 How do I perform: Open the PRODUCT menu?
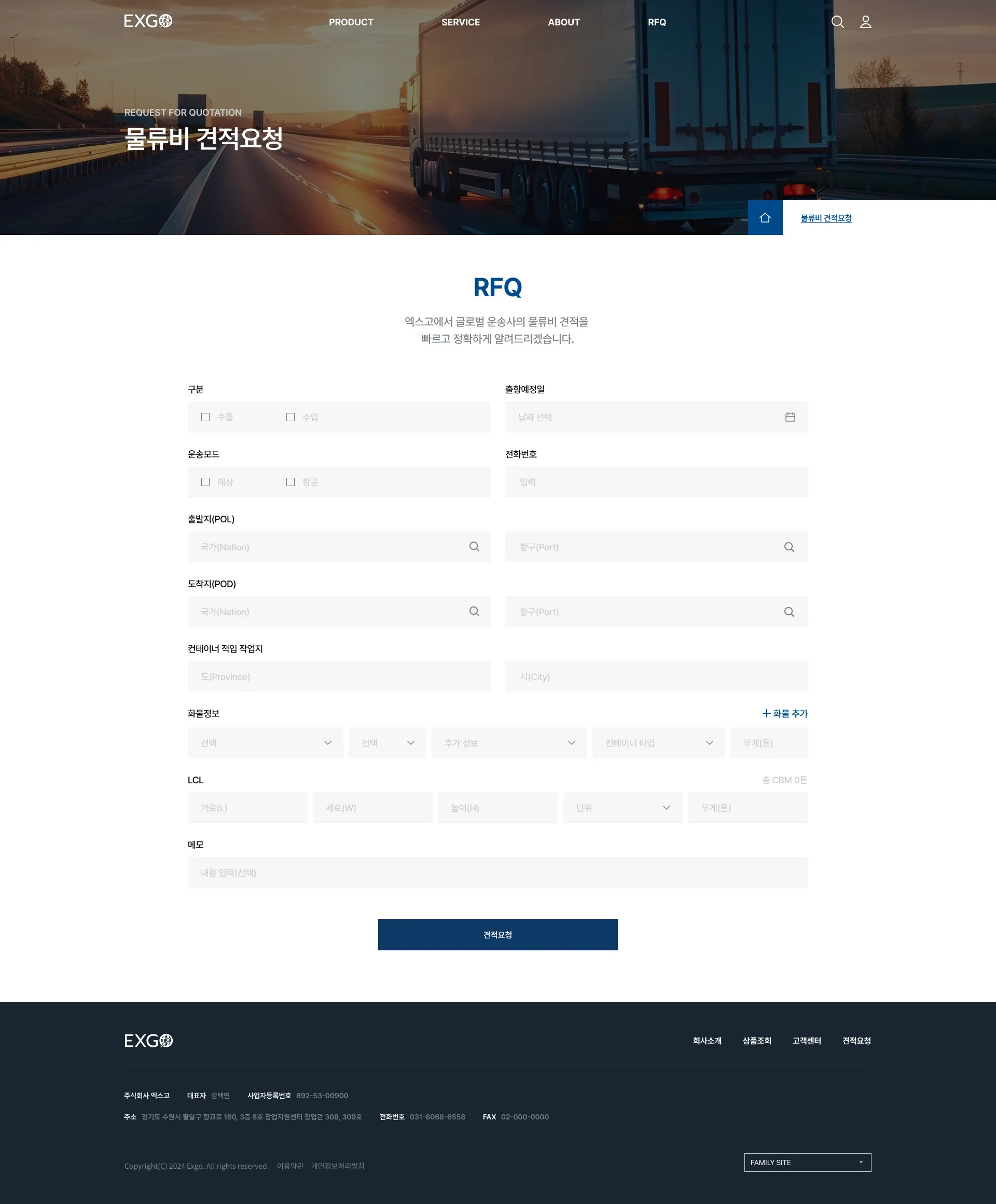(x=351, y=22)
